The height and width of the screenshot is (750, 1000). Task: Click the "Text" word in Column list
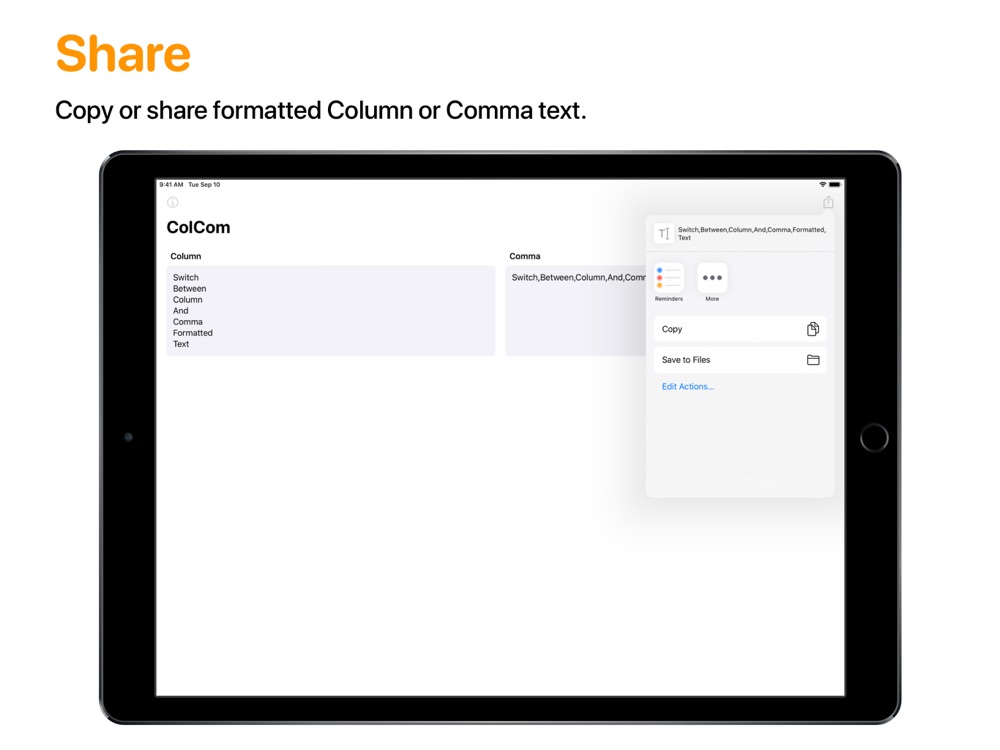[181, 344]
